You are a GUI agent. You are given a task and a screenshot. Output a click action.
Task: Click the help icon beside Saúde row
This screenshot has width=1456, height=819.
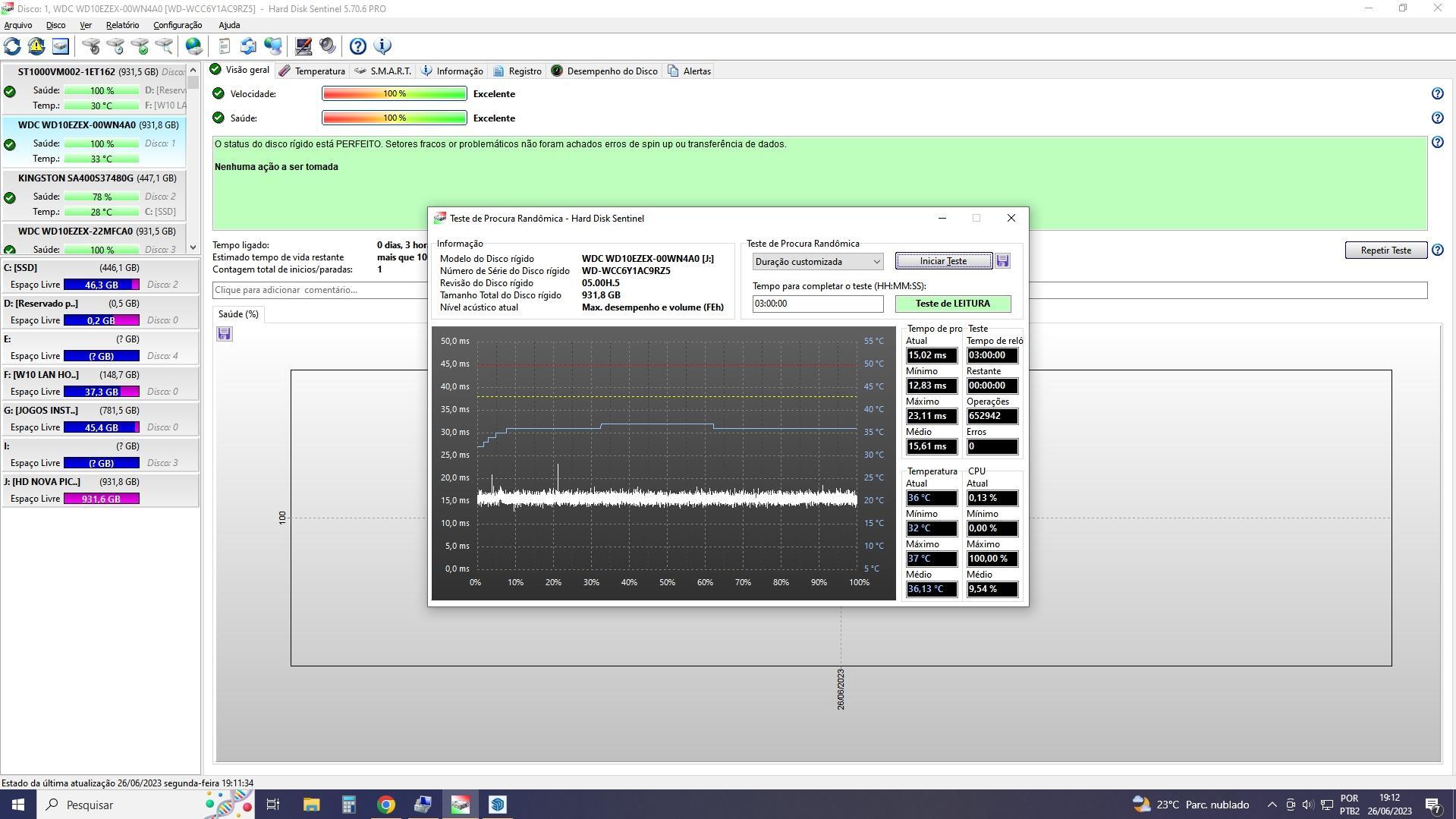click(x=1437, y=118)
